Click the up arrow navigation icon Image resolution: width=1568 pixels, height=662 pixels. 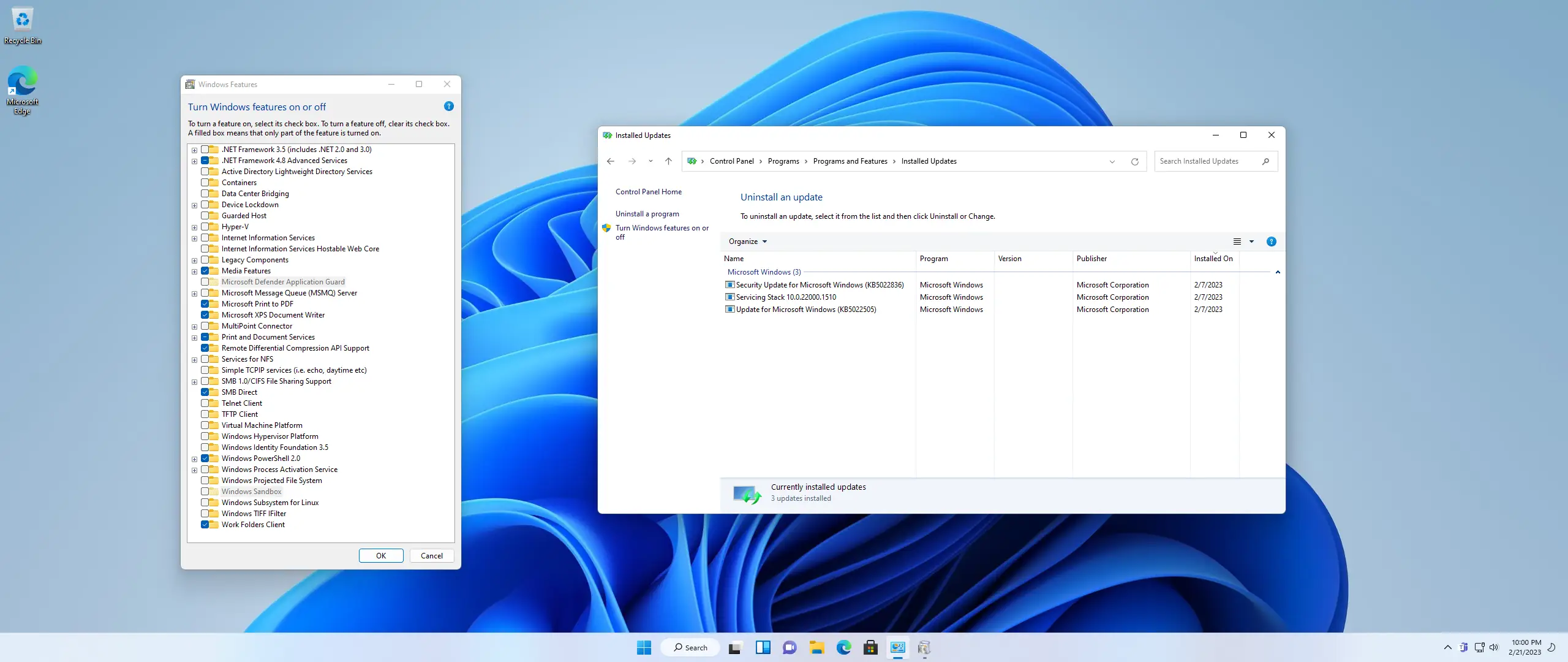[x=668, y=161]
